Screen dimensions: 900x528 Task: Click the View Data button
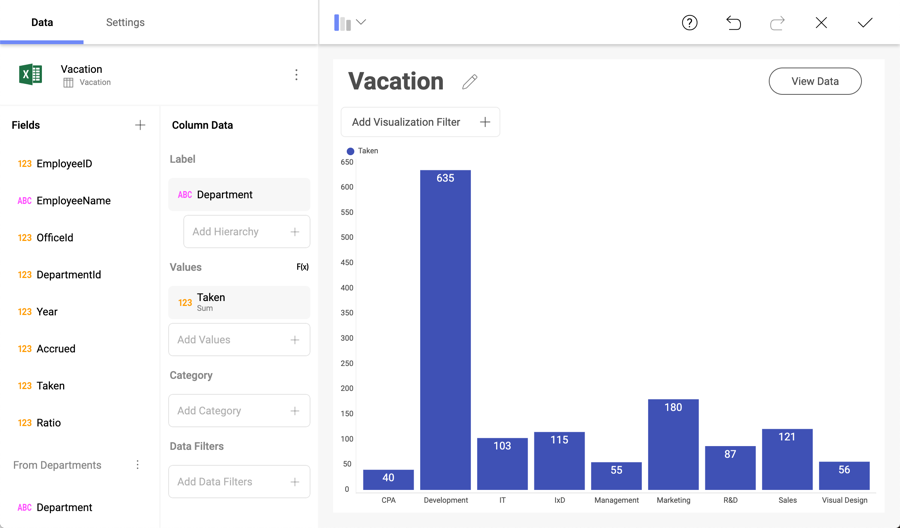point(814,81)
